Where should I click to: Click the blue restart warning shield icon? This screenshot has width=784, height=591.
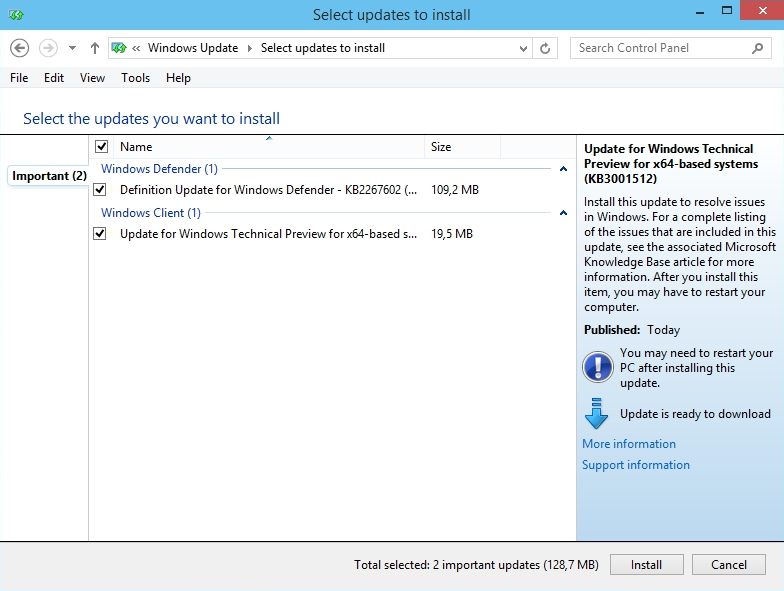597,367
